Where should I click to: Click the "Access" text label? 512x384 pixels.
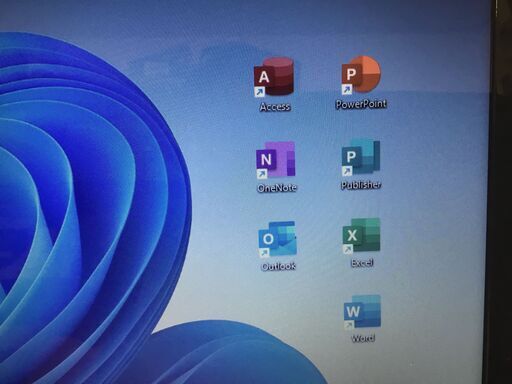(x=275, y=107)
